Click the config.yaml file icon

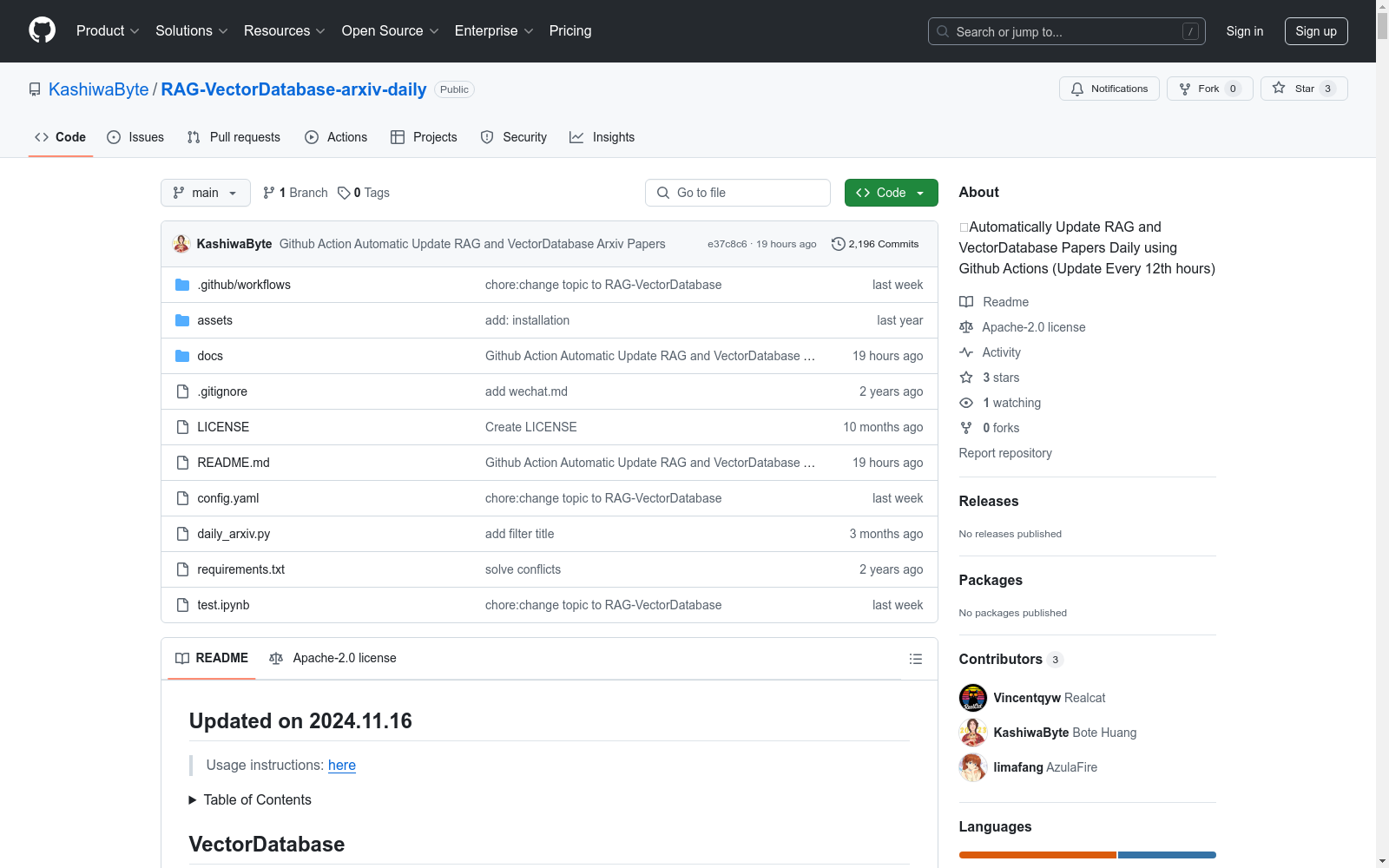pos(182,498)
